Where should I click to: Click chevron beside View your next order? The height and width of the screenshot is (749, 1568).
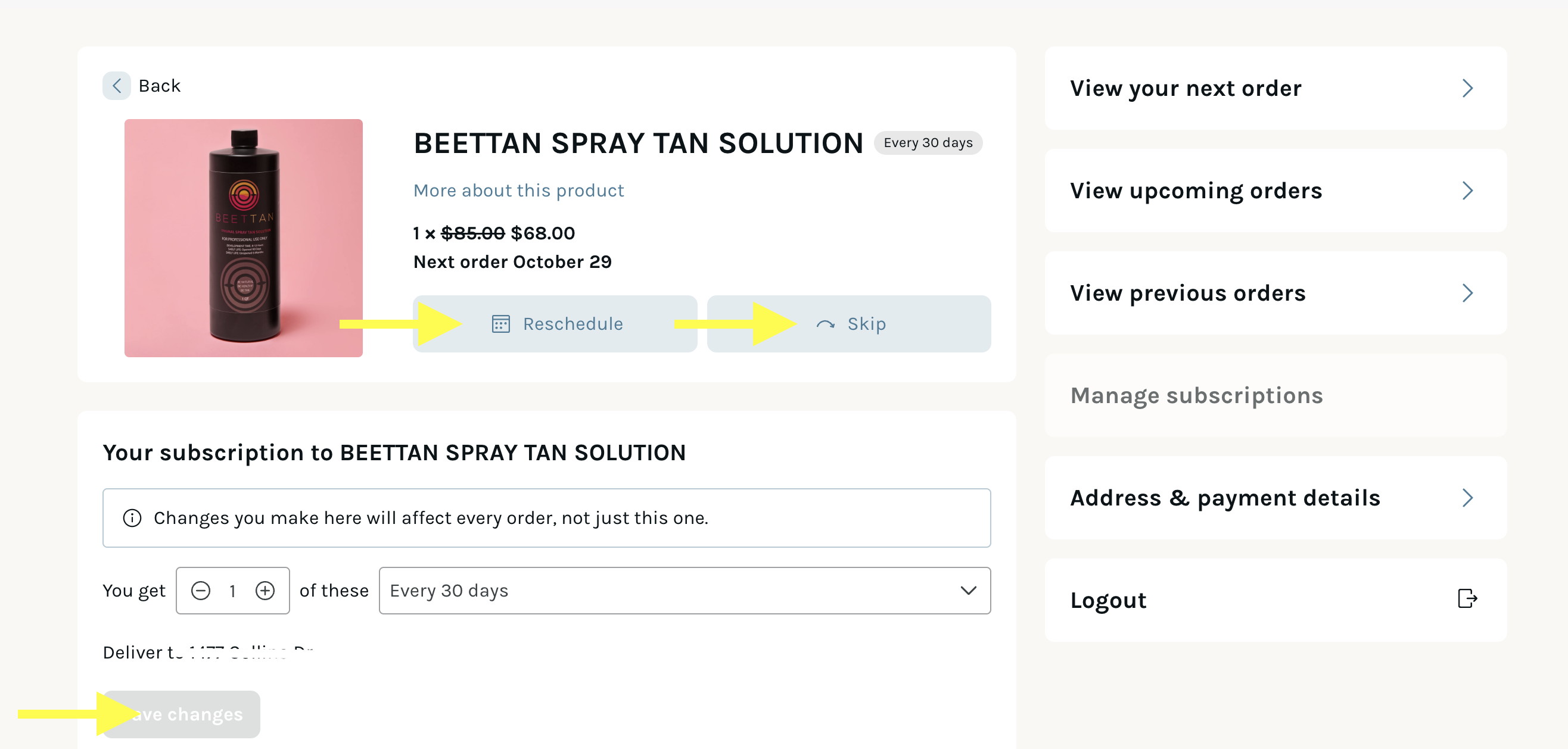(1467, 88)
